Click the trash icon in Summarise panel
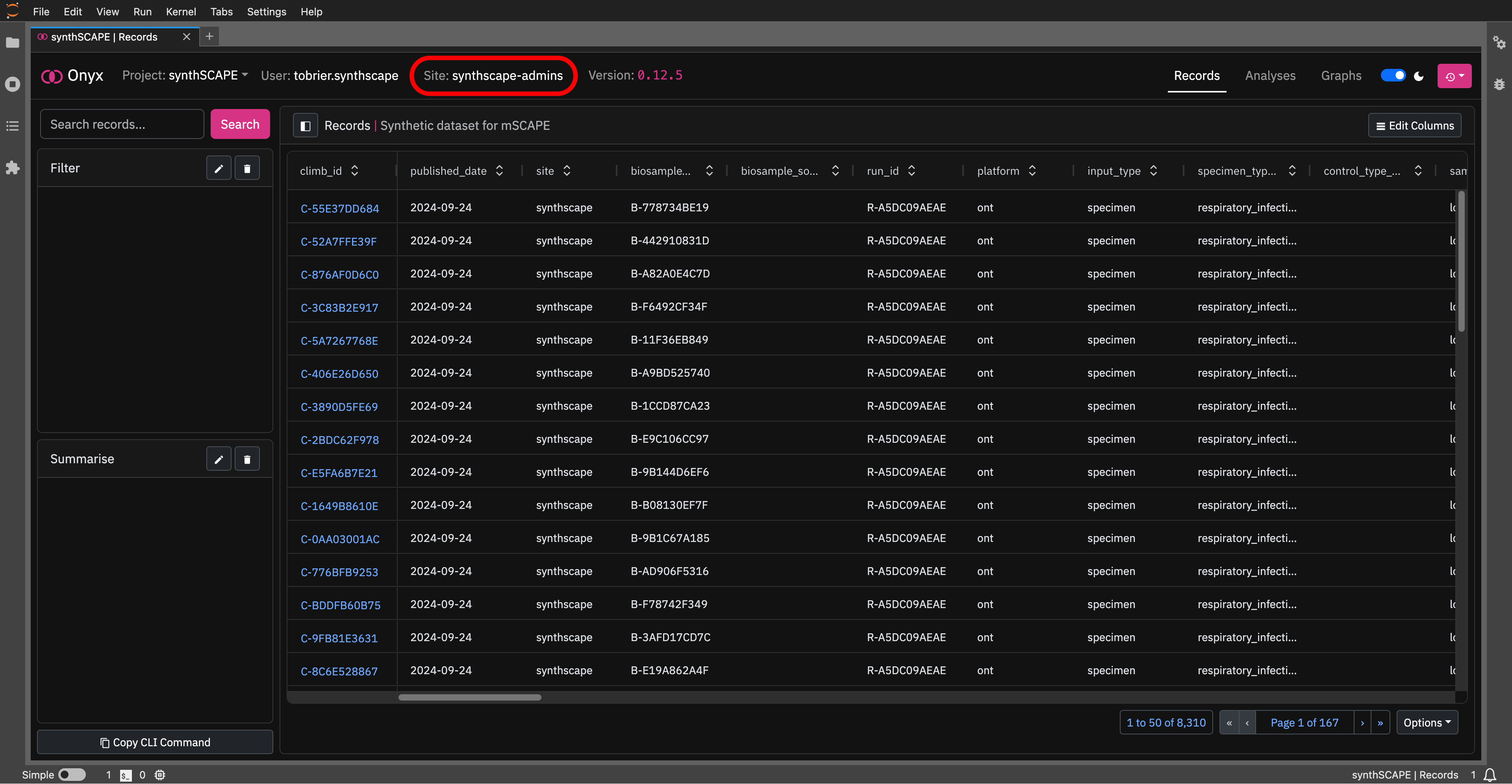 [247, 459]
